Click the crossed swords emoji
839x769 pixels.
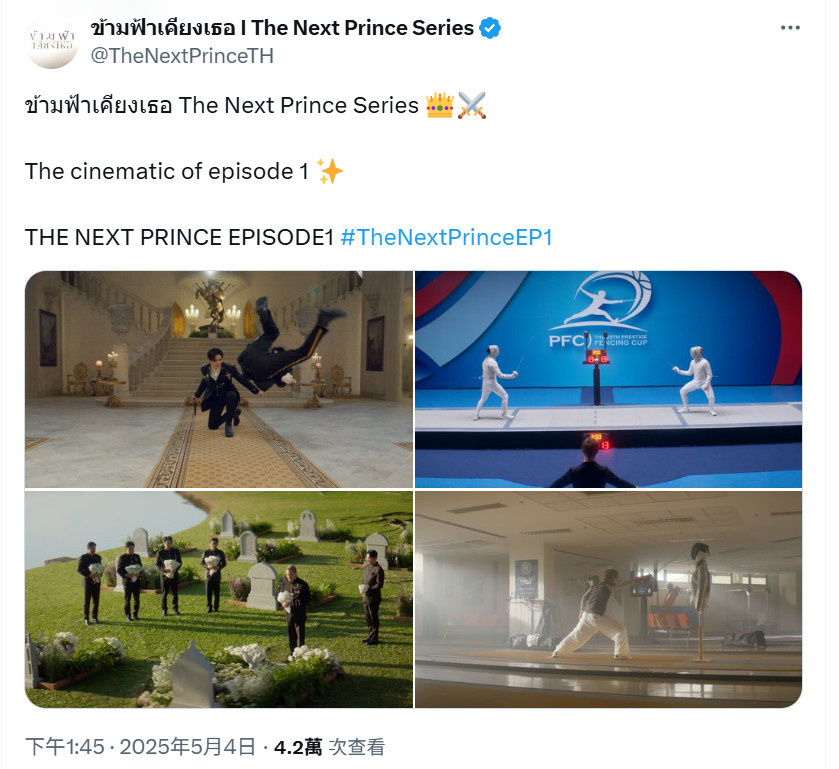[472, 105]
